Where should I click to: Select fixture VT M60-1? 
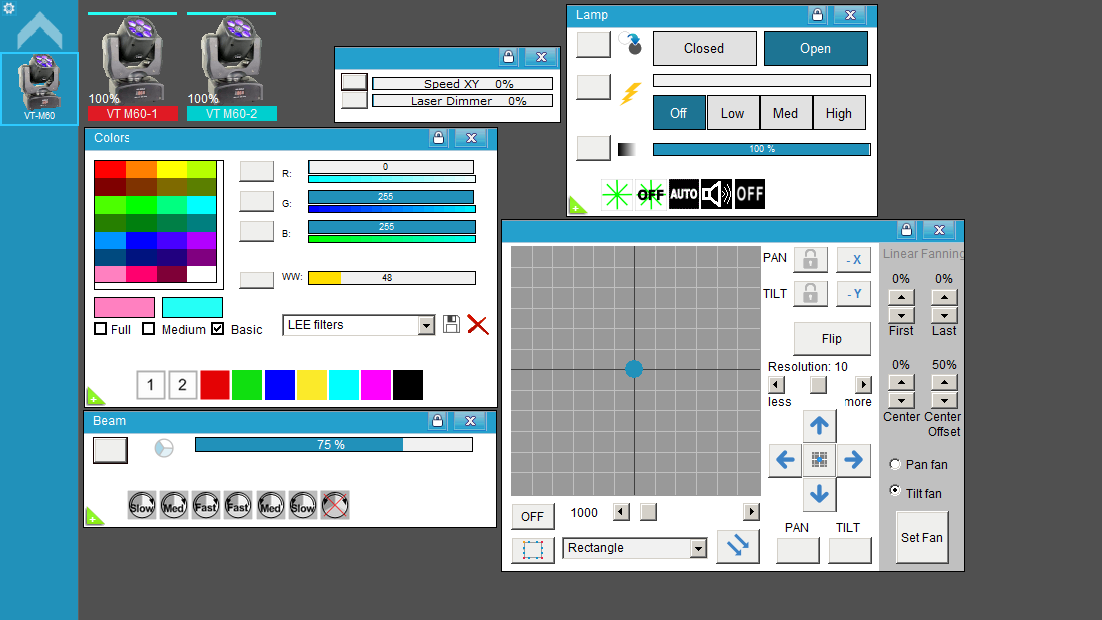tap(132, 67)
